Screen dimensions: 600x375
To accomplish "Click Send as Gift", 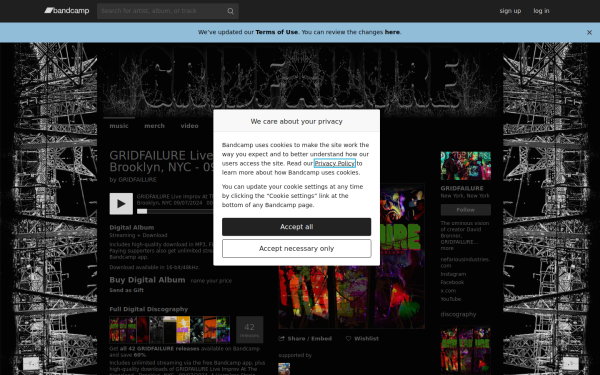I will click(127, 290).
